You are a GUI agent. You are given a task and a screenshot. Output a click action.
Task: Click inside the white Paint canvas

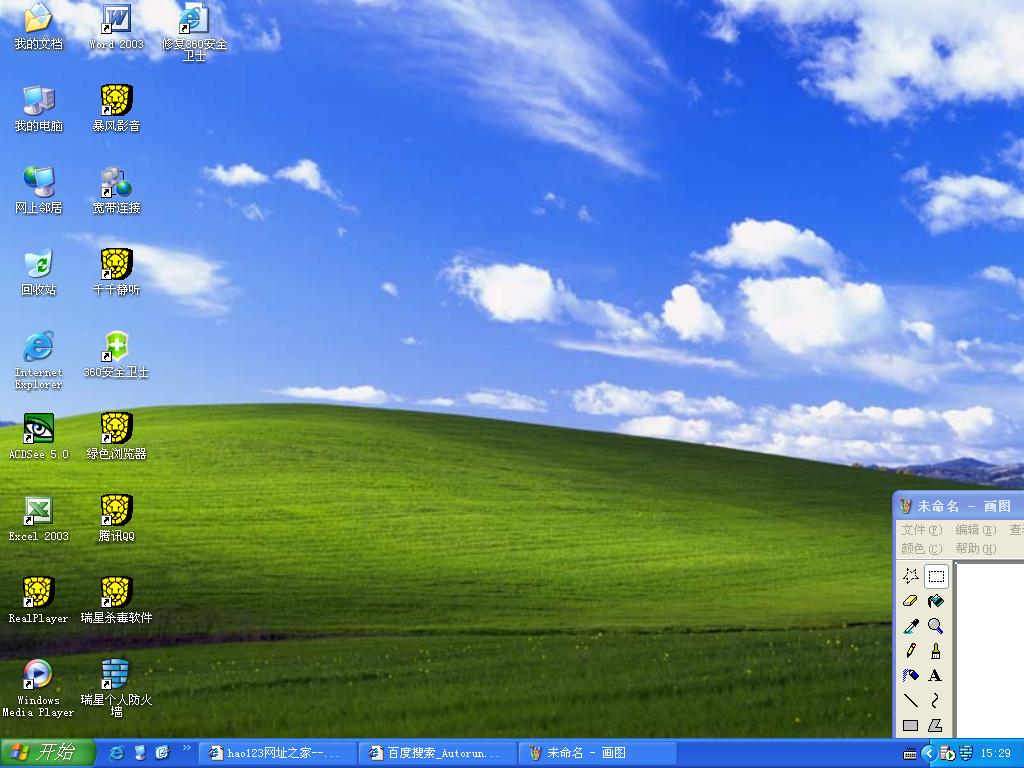pyautogui.click(x=991, y=650)
